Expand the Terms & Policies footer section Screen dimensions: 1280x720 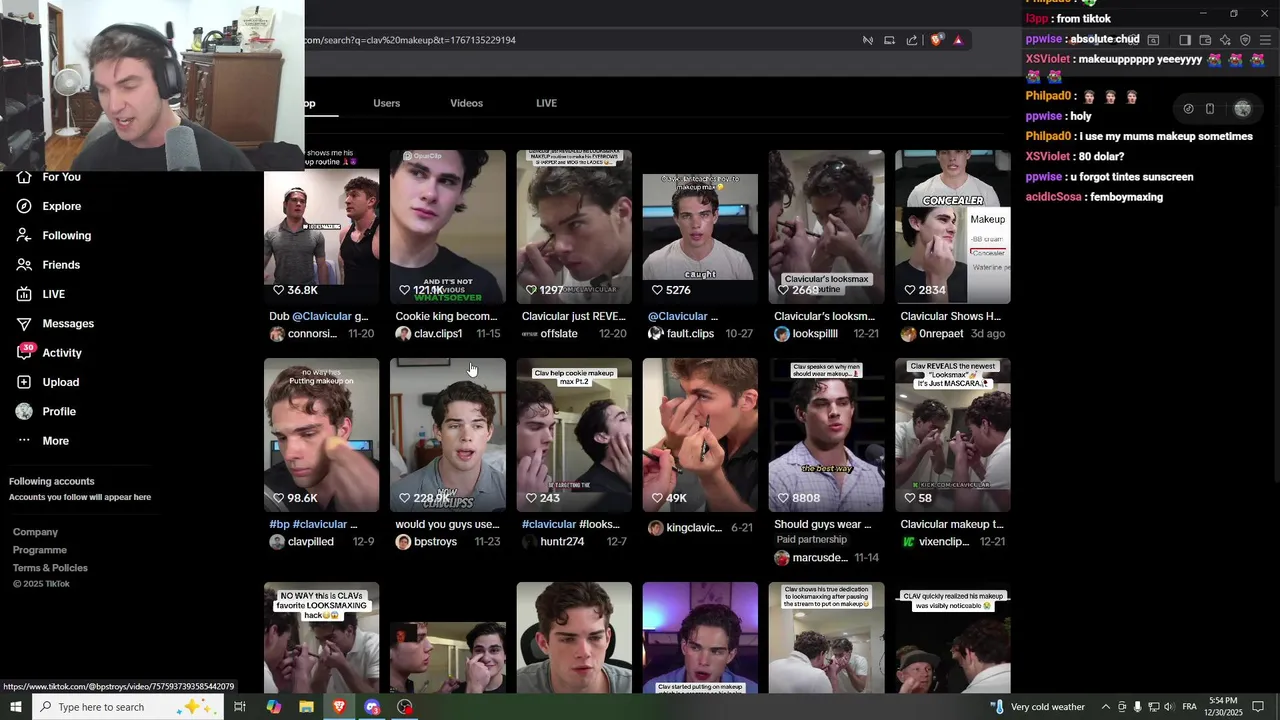pos(50,568)
